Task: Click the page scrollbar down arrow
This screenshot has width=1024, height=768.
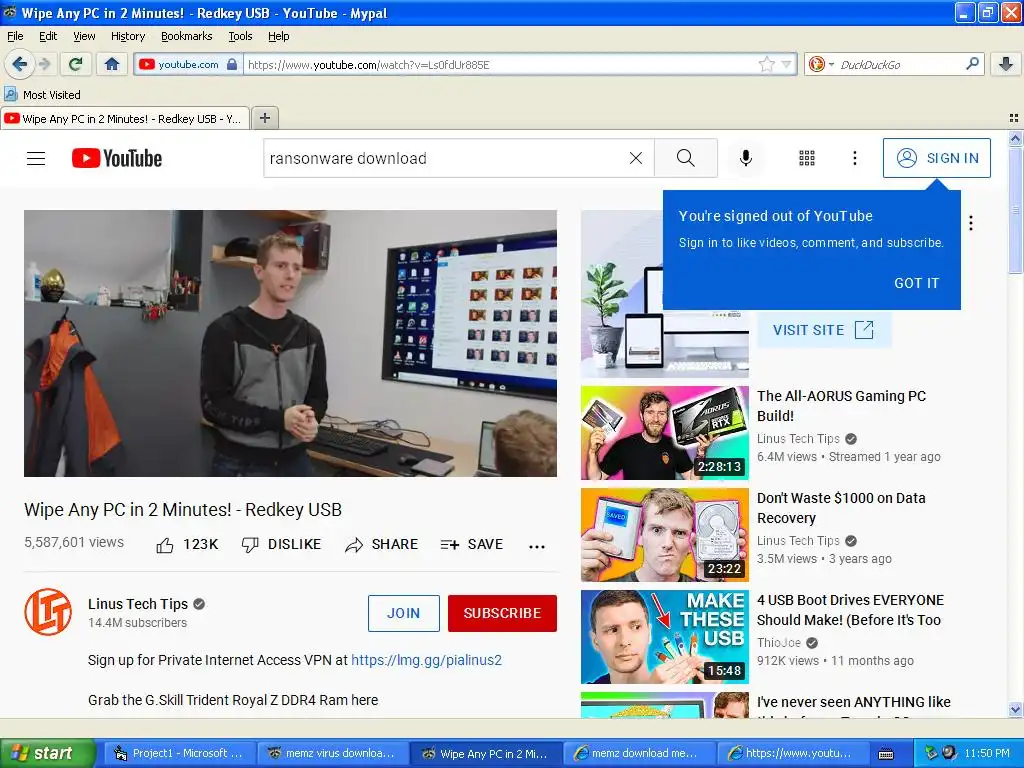Action: [x=1015, y=709]
